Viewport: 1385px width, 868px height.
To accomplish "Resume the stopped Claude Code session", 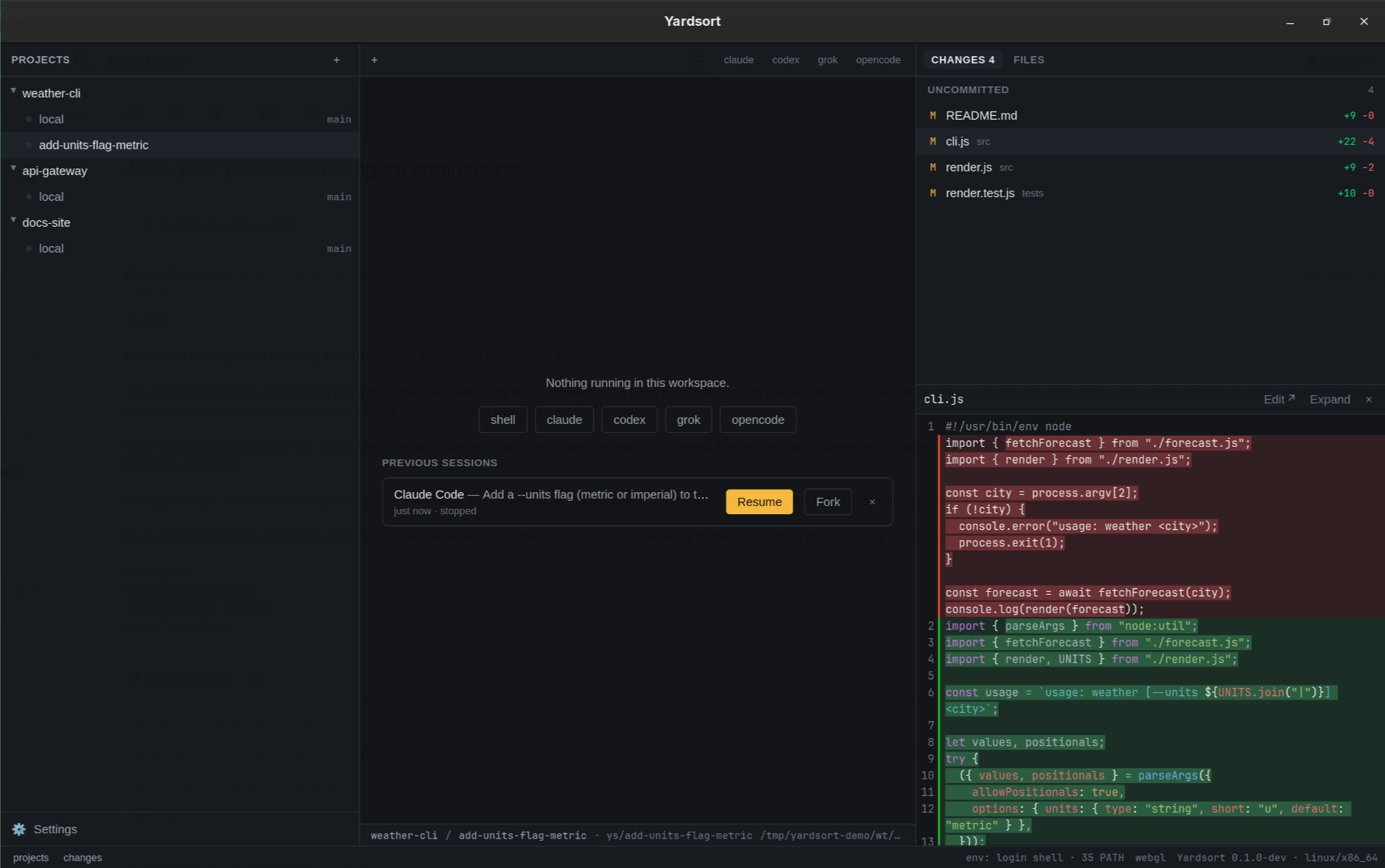I will click(759, 502).
